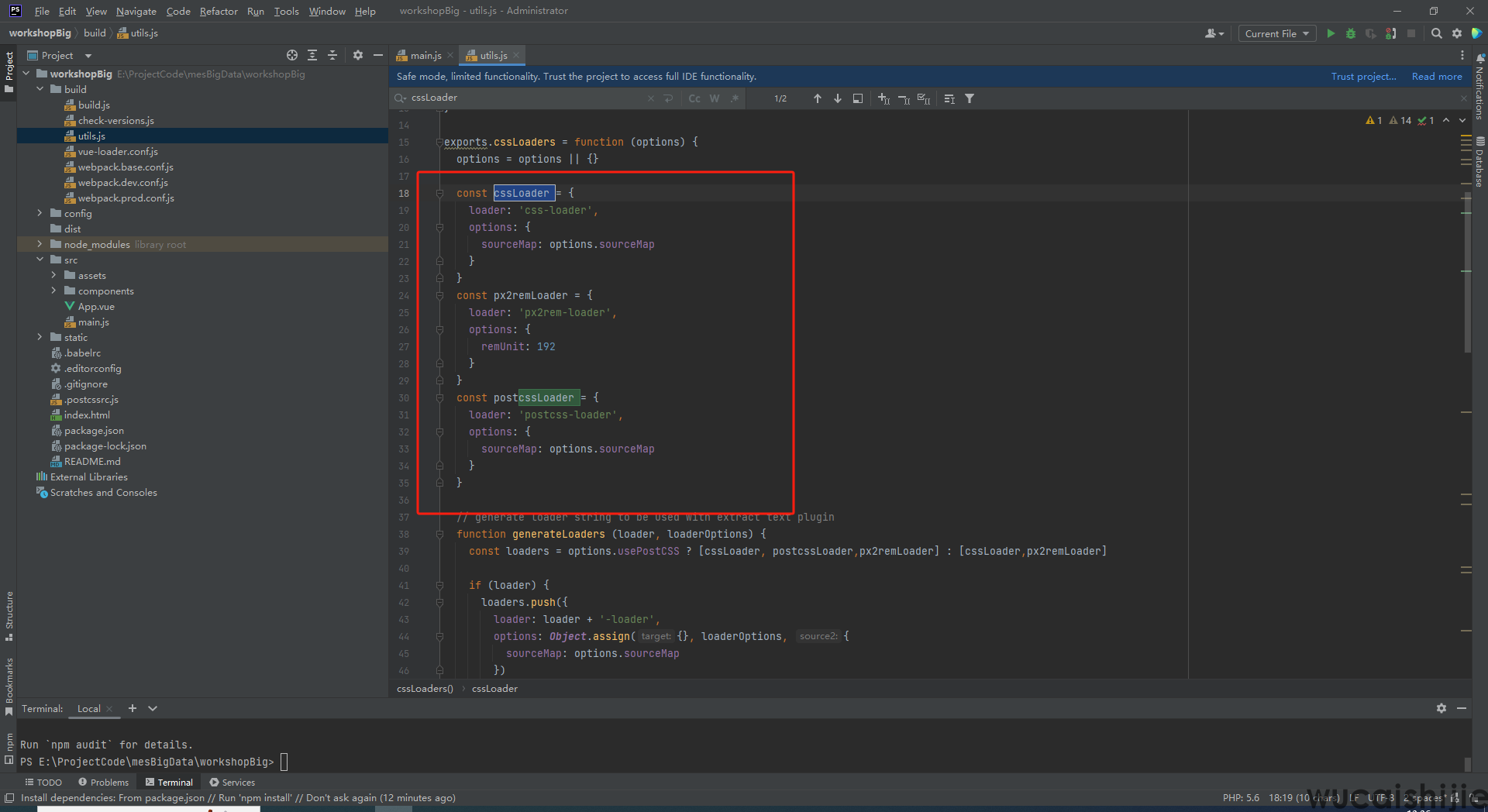Open terminal session options dropdown arrow

(153, 708)
